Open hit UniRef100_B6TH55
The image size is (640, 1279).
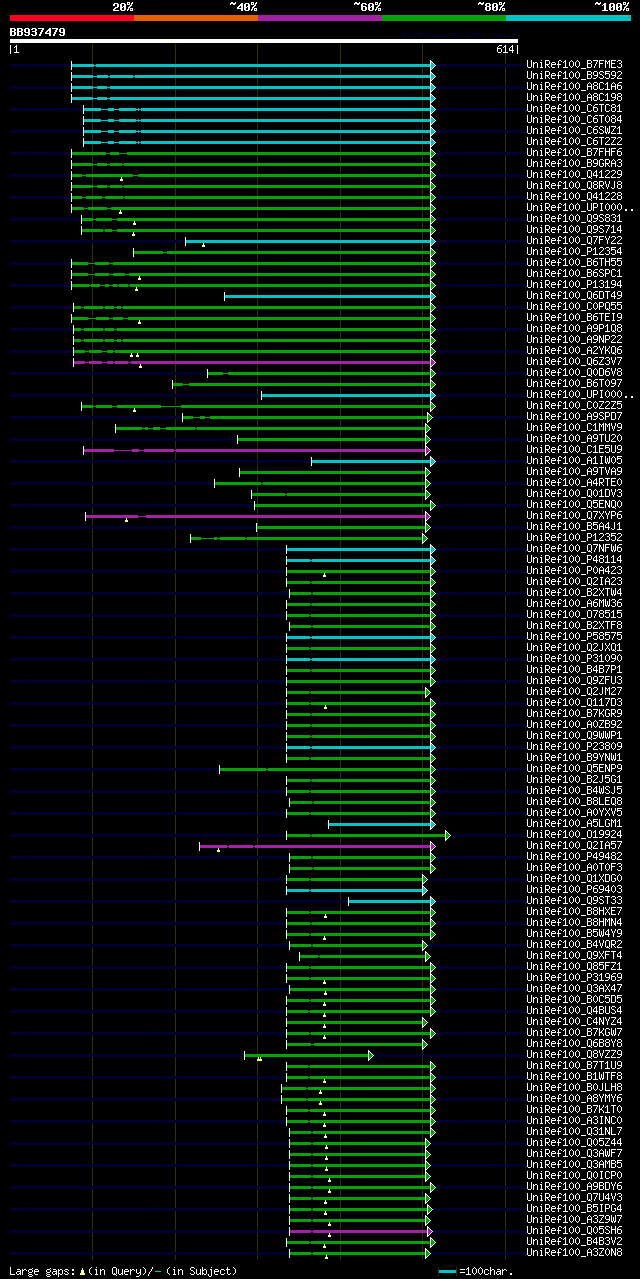pyautogui.click(x=574, y=263)
